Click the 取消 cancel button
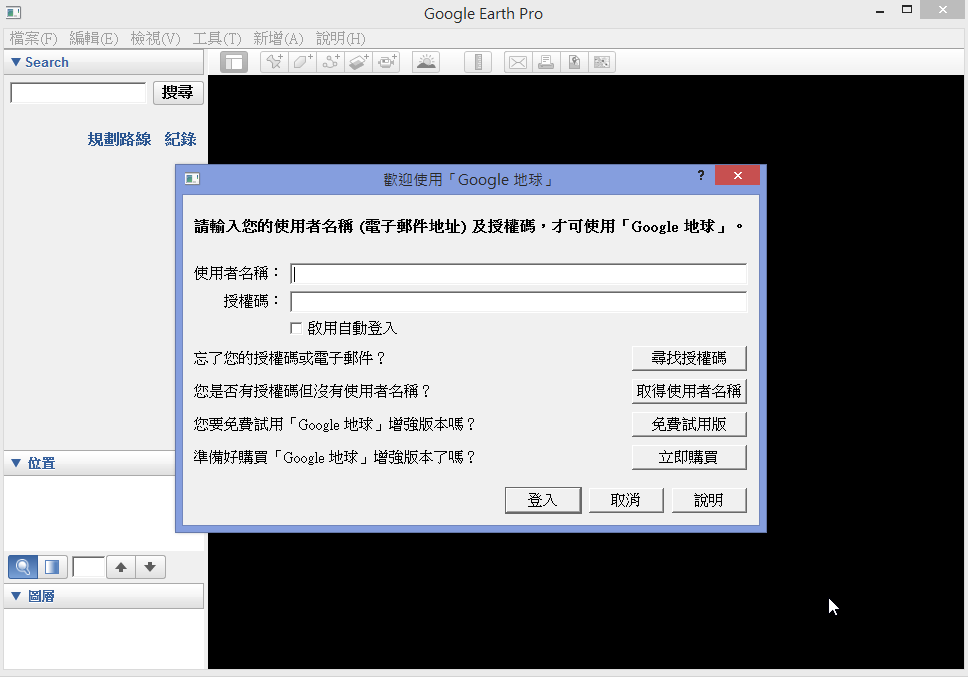The image size is (968, 677). pyautogui.click(x=626, y=500)
